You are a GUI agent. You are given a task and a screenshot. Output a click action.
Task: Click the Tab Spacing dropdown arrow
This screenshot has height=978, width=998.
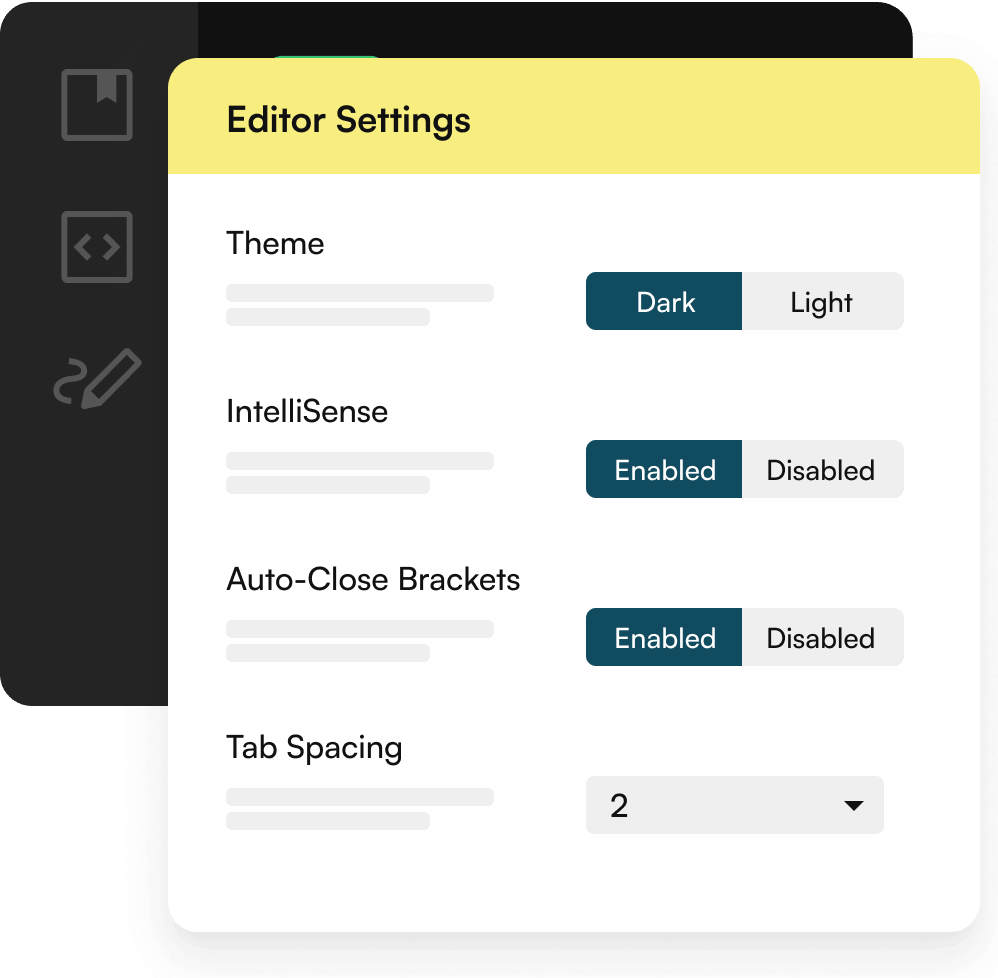pyautogui.click(x=853, y=805)
